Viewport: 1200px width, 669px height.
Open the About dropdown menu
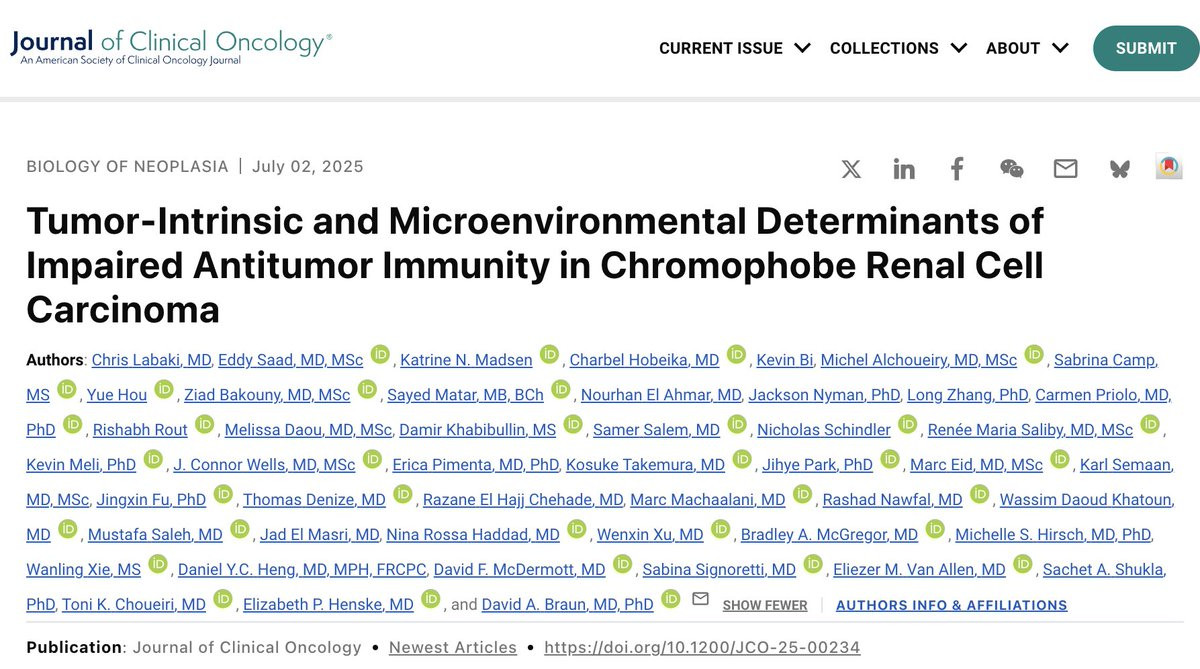click(x=1027, y=48)
